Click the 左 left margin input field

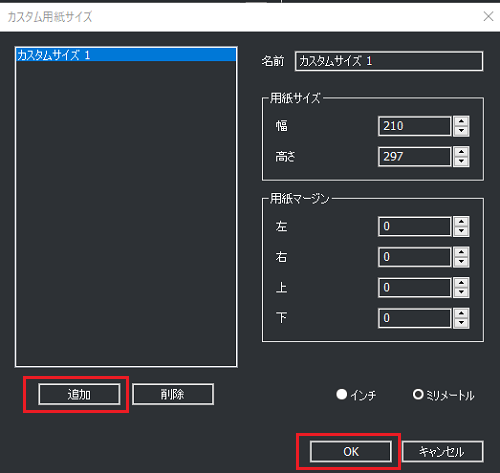pos(415,226)
